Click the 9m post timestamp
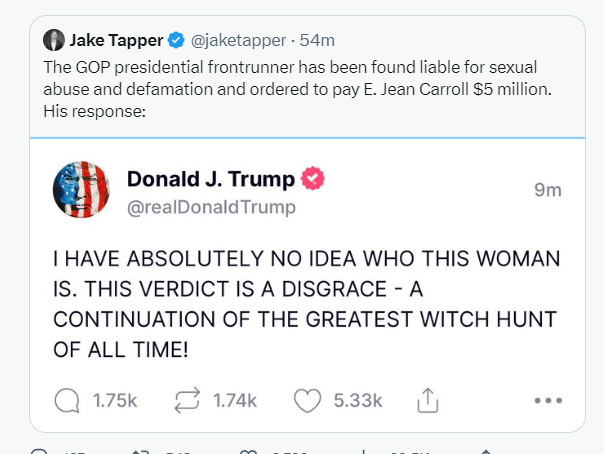604x454 pixels. [x=548, y=190]
